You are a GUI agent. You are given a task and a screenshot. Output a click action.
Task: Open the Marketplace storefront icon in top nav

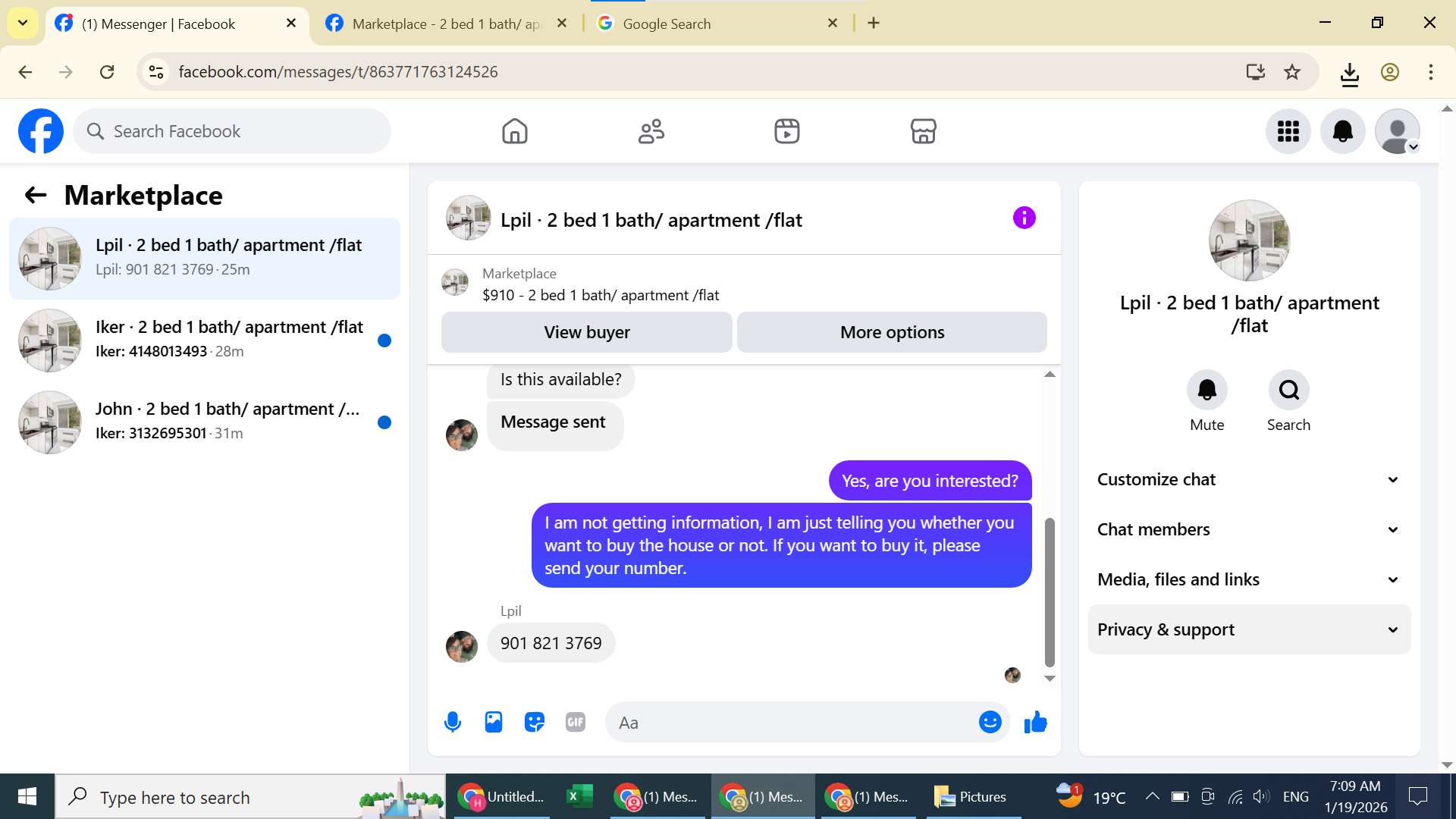923,131
